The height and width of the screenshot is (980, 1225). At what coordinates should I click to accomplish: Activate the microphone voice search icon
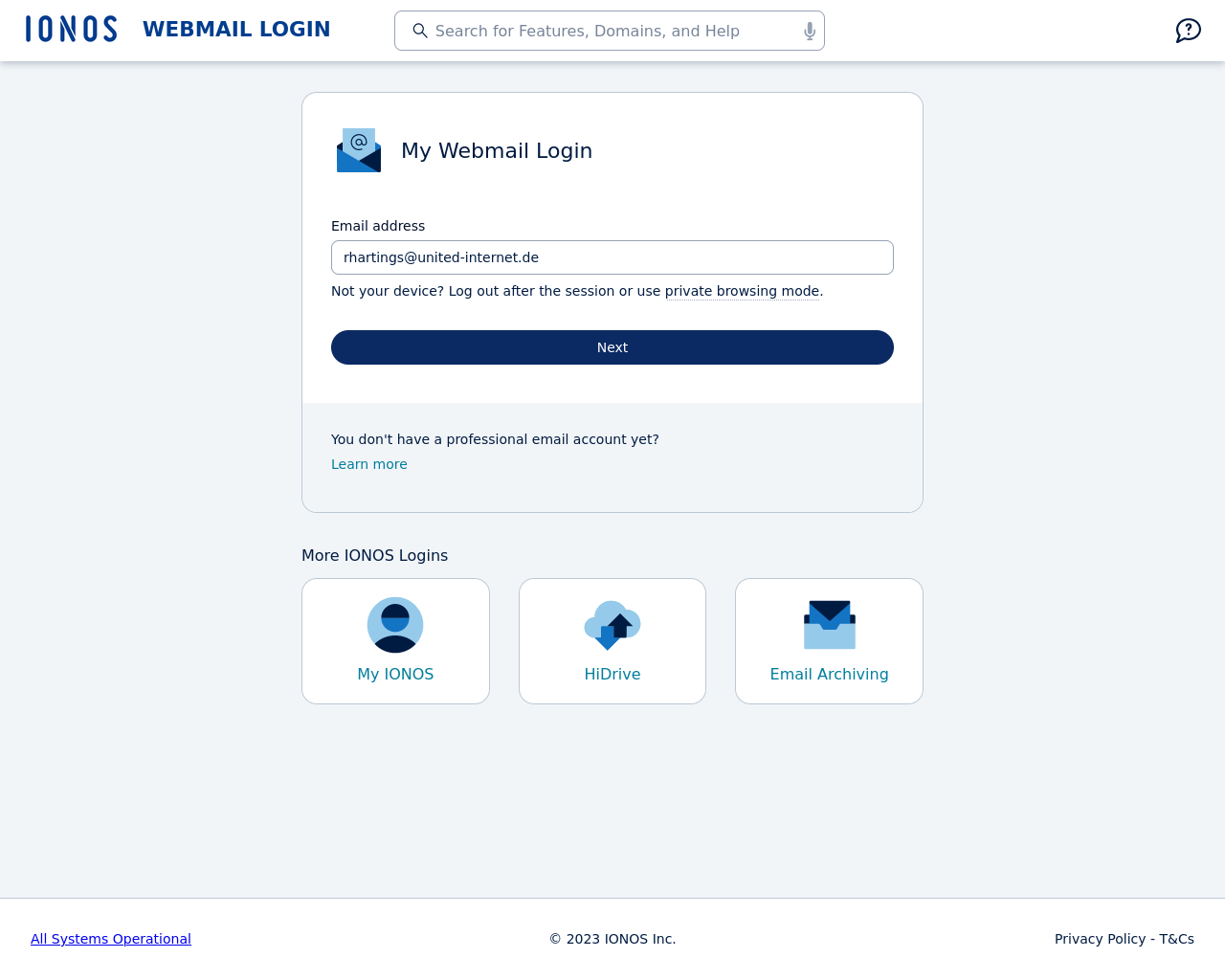tap(810, 32)
